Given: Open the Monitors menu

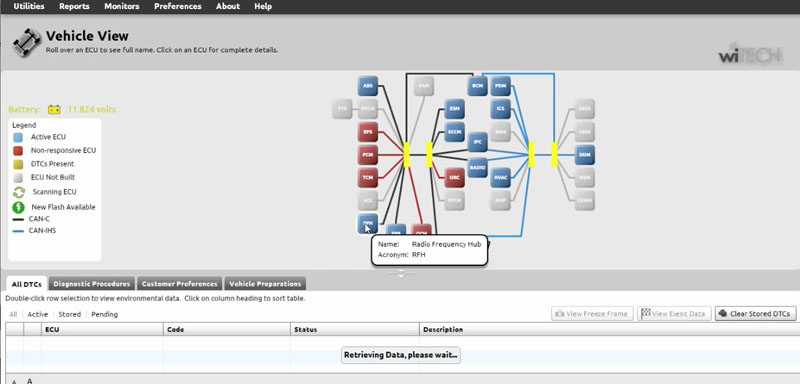Looking at the screenshot, I should coord(121,6).
